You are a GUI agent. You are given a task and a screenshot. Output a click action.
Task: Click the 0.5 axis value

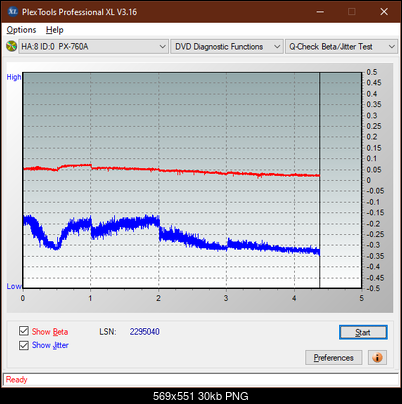(372, 72)
